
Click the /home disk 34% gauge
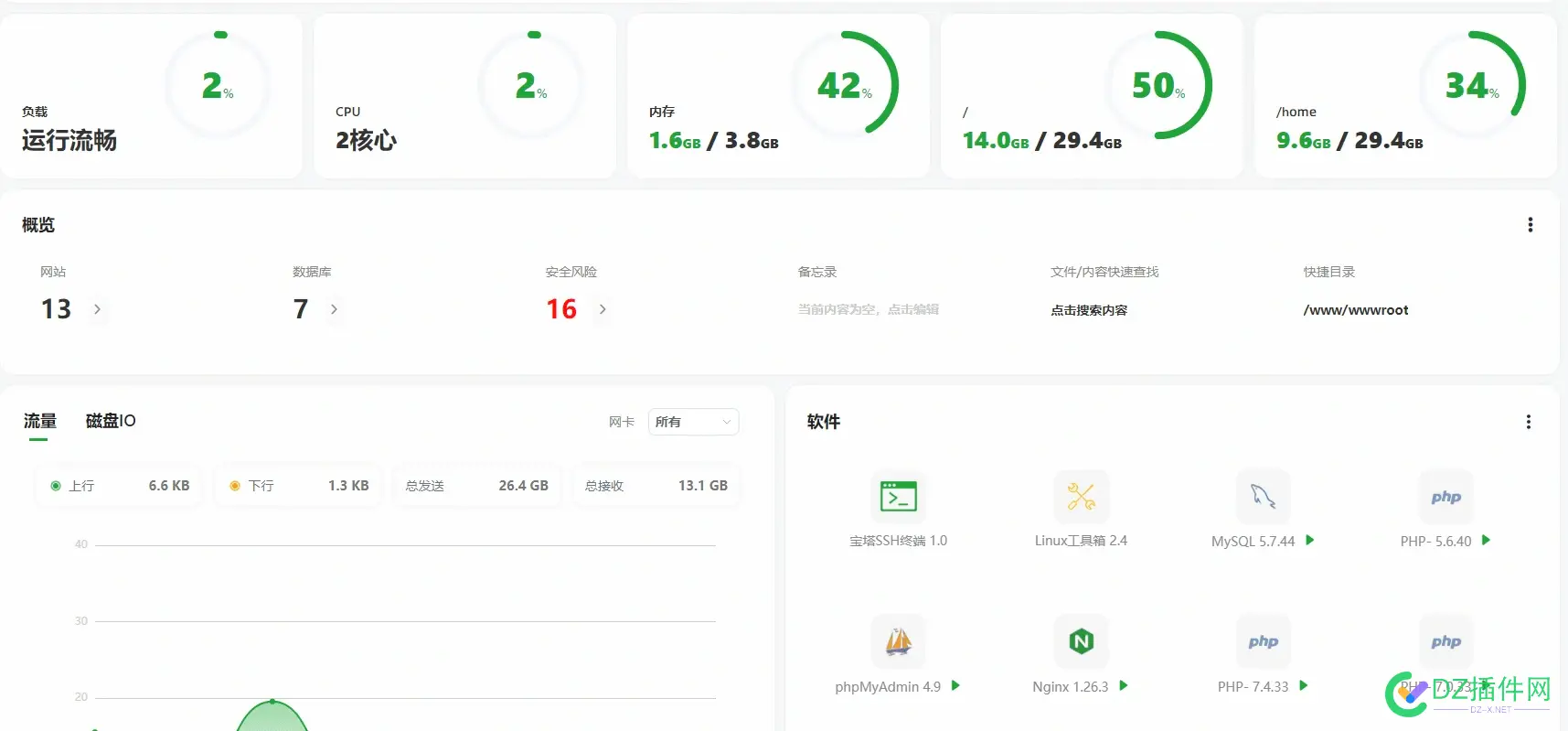(1473, 85)
